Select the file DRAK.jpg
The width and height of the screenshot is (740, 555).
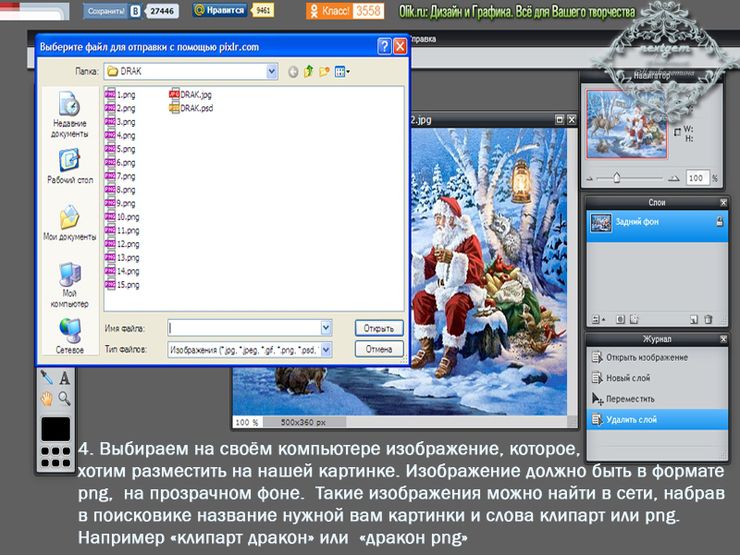pos(191,94)
